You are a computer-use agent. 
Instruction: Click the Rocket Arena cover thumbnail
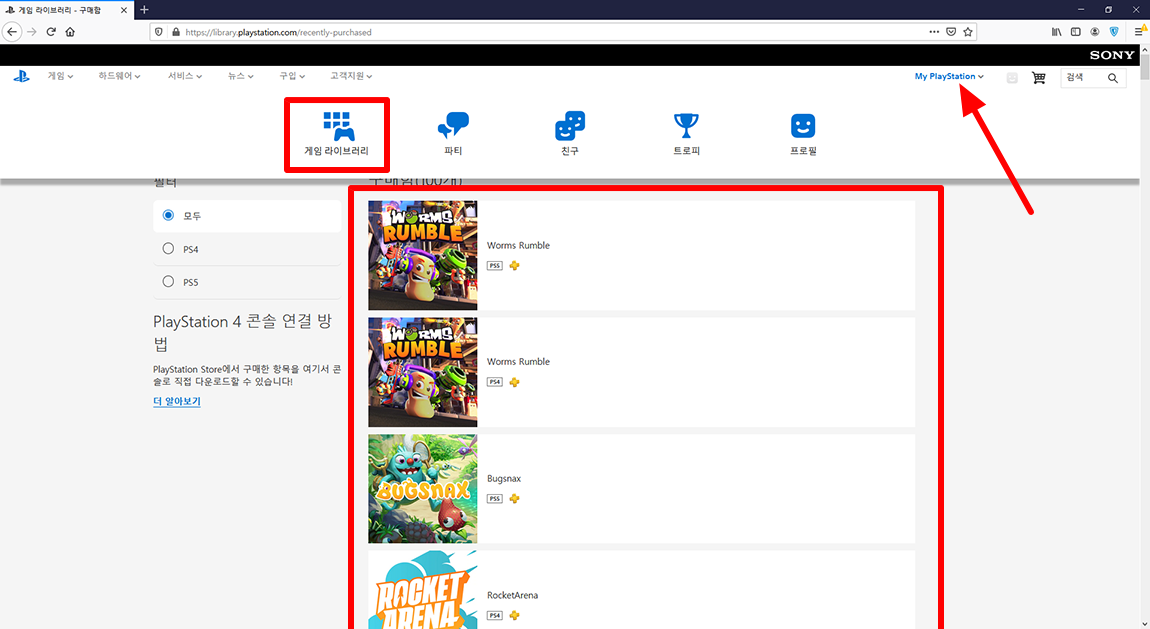click(x=422, y=589)
